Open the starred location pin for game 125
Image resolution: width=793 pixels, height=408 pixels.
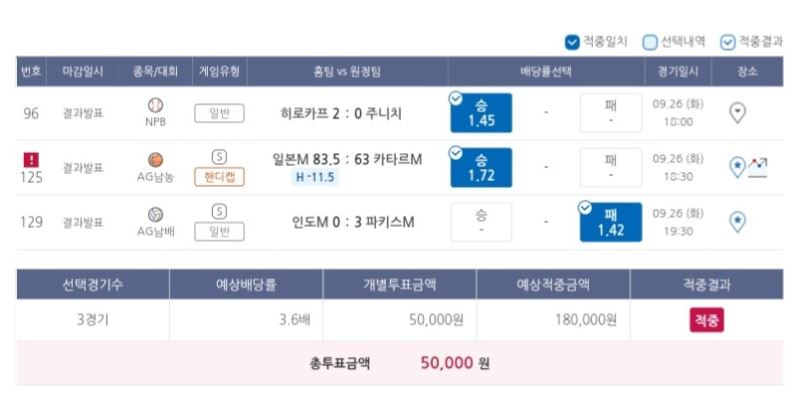point(737,167)
